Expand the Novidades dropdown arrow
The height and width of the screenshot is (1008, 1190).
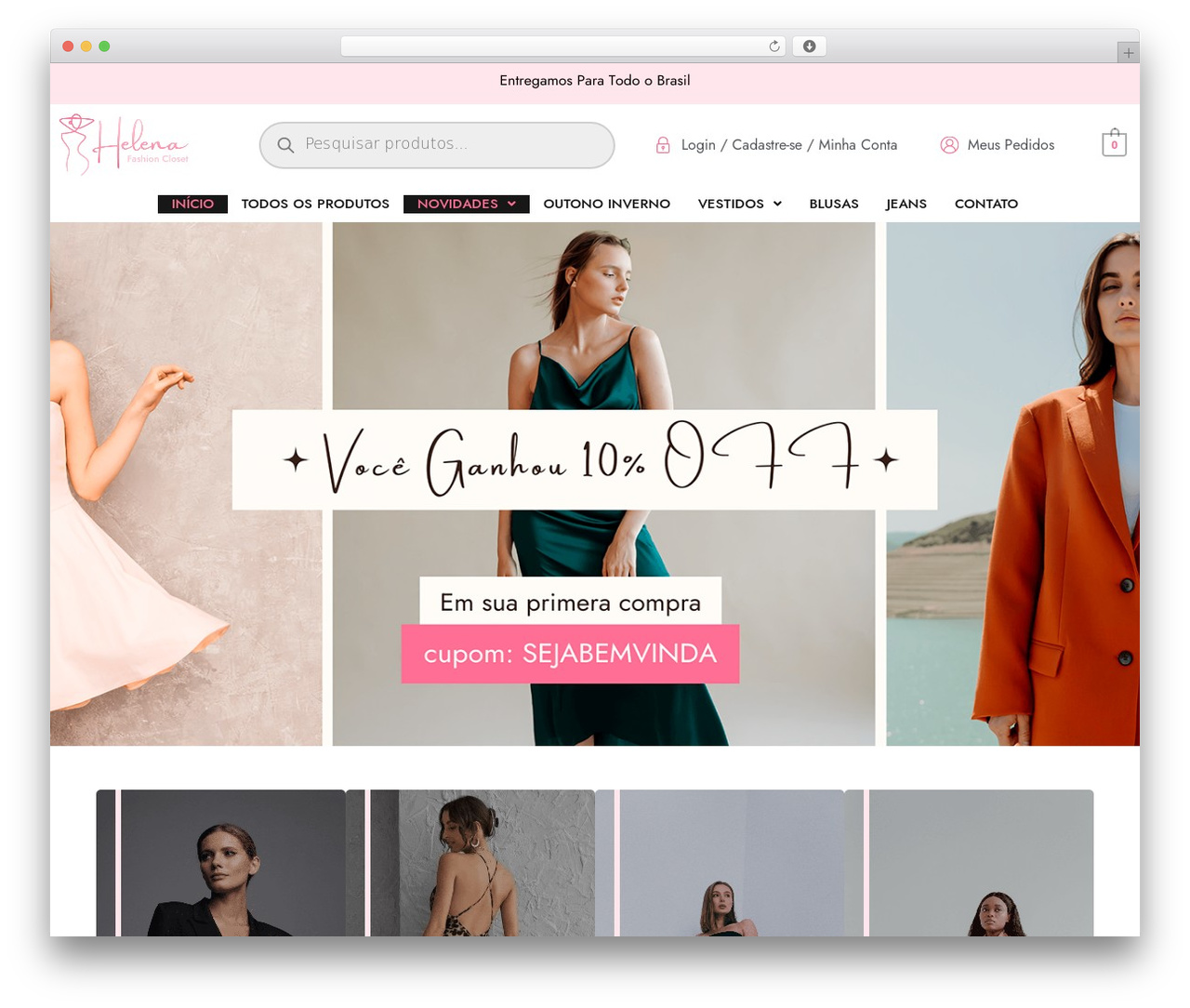511,204
